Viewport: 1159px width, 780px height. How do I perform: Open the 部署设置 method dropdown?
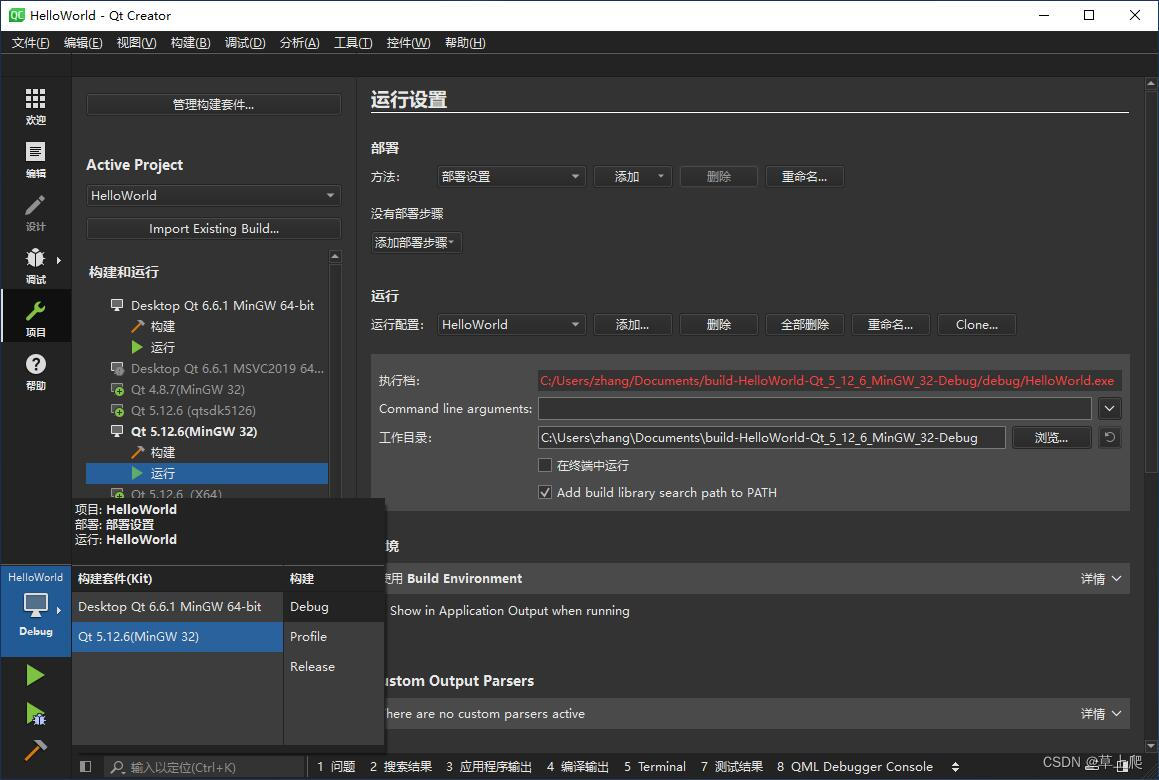pos(510,176)
